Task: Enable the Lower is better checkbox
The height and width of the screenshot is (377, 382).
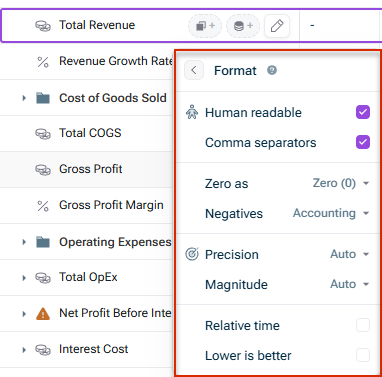Action: (363, 355)
